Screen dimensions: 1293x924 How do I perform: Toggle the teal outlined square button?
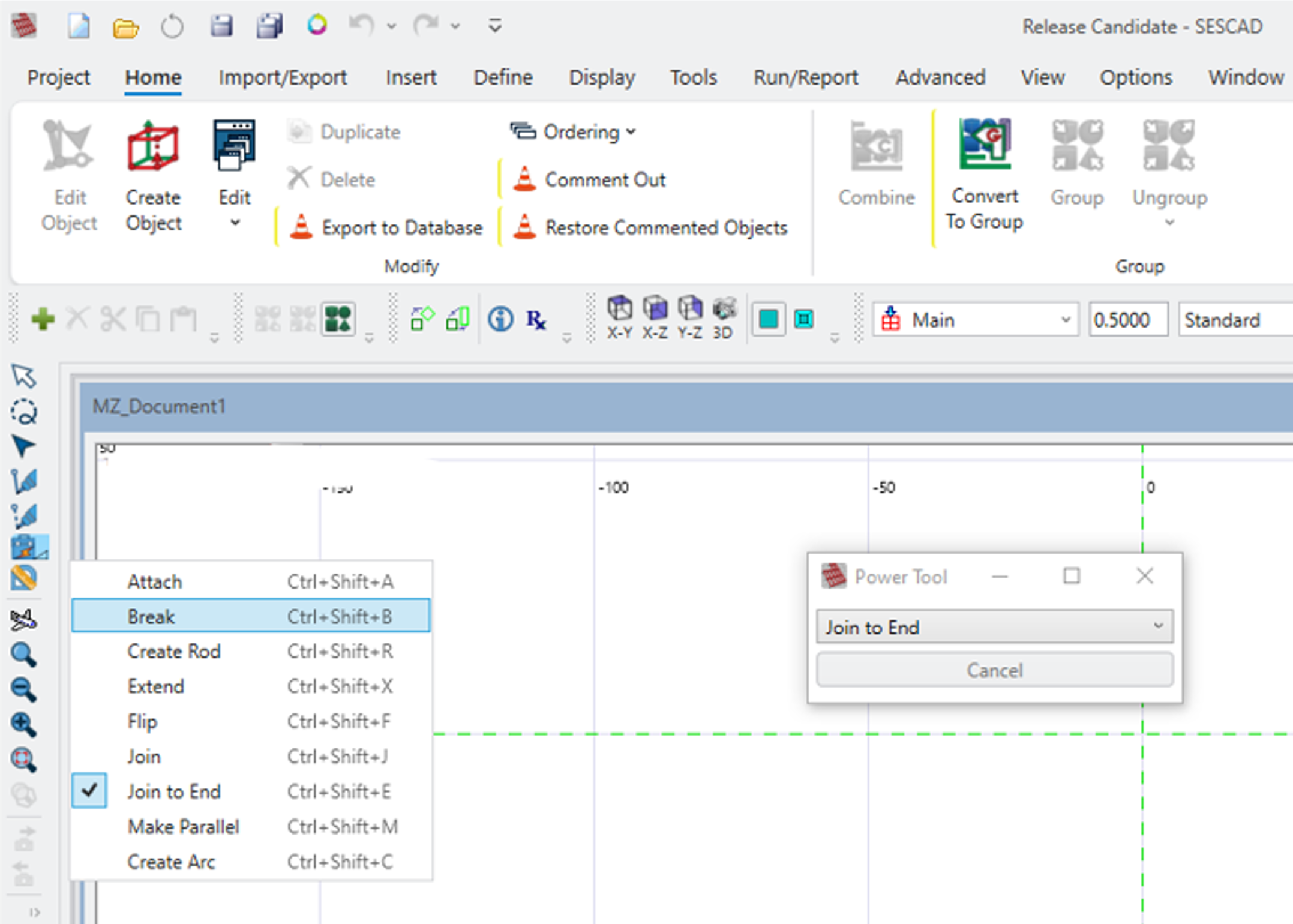804,319
